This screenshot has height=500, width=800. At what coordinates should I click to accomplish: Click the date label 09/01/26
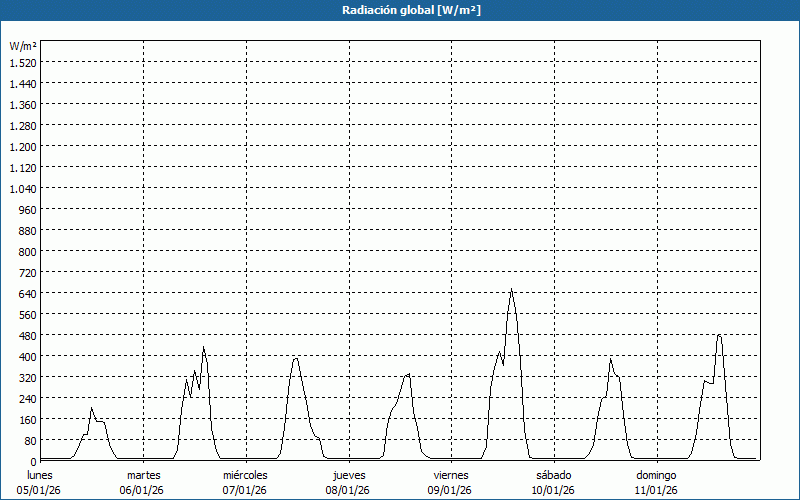pyautogui.click(x=451, y=490)
